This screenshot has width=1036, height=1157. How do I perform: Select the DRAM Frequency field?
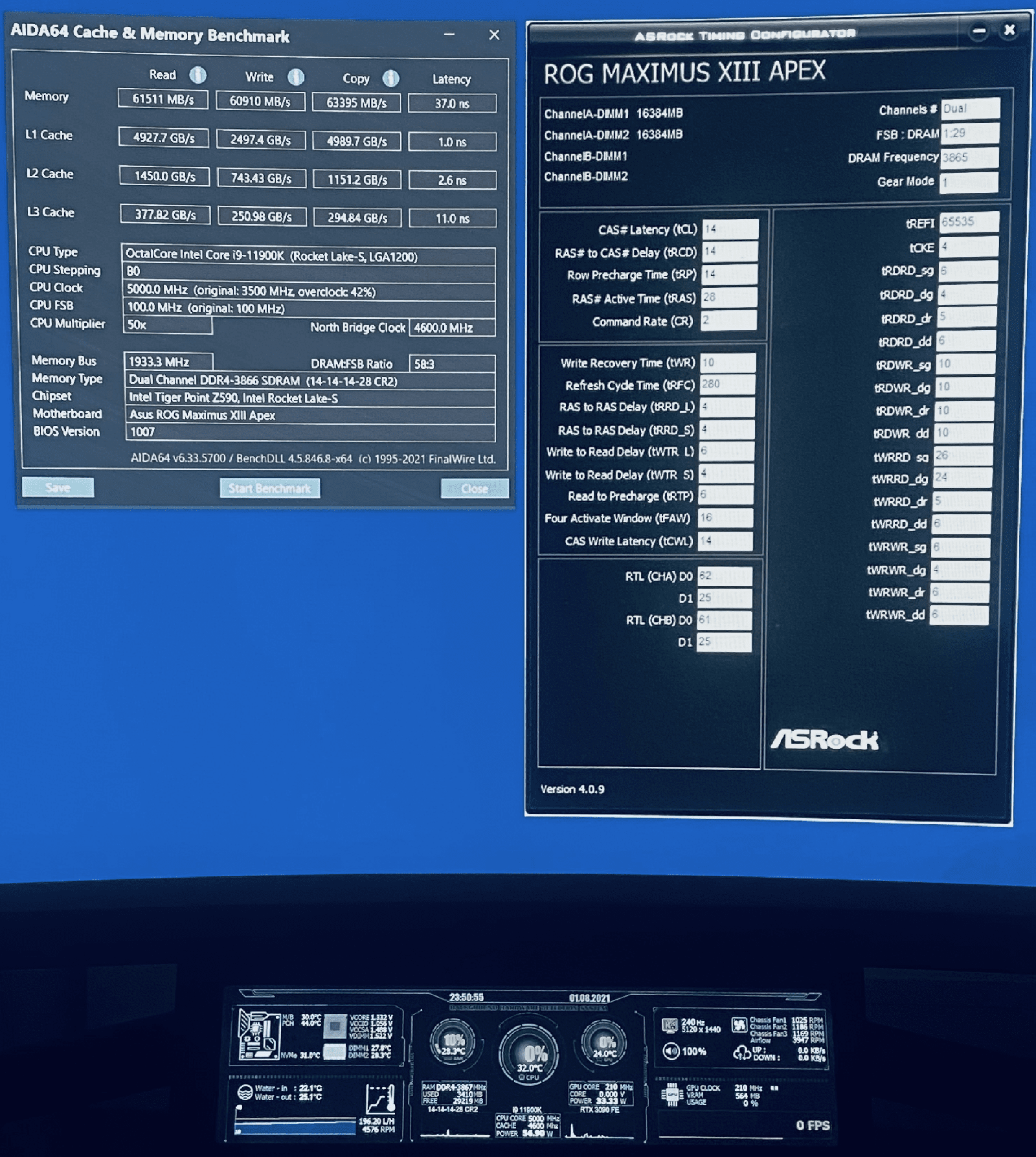pos(970,157)
